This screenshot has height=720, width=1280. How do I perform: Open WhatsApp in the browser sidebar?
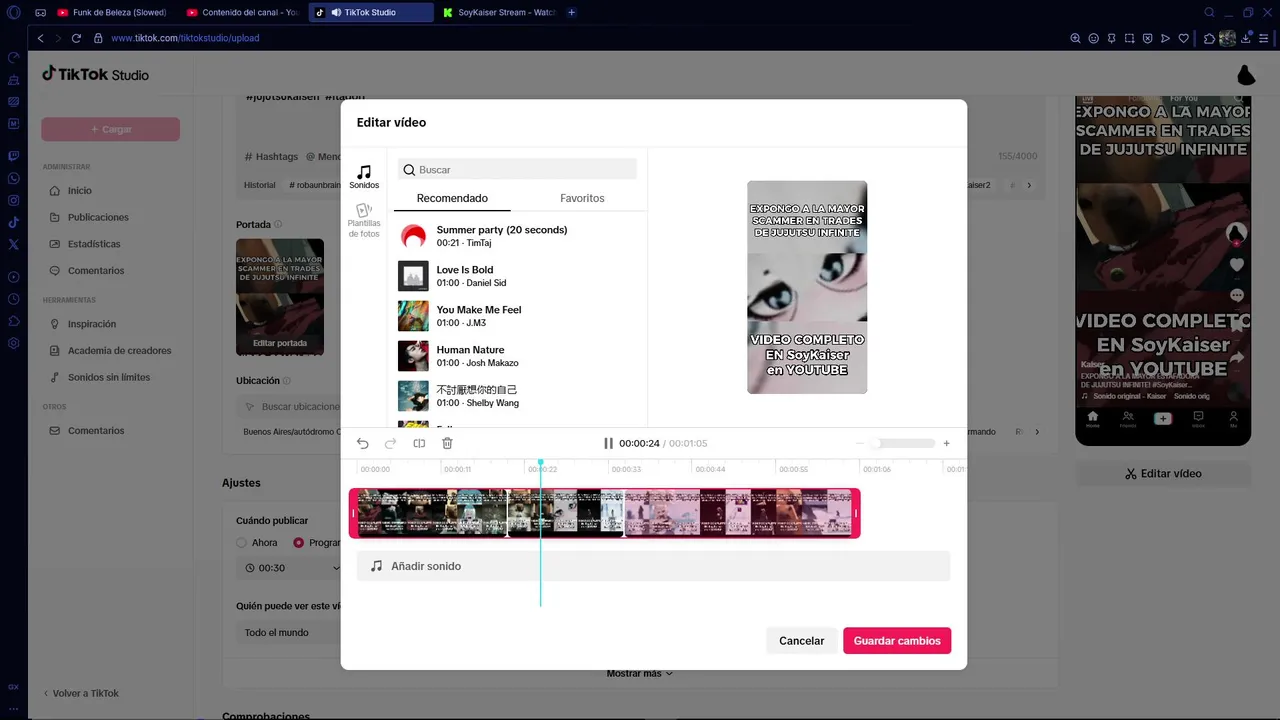13,178
